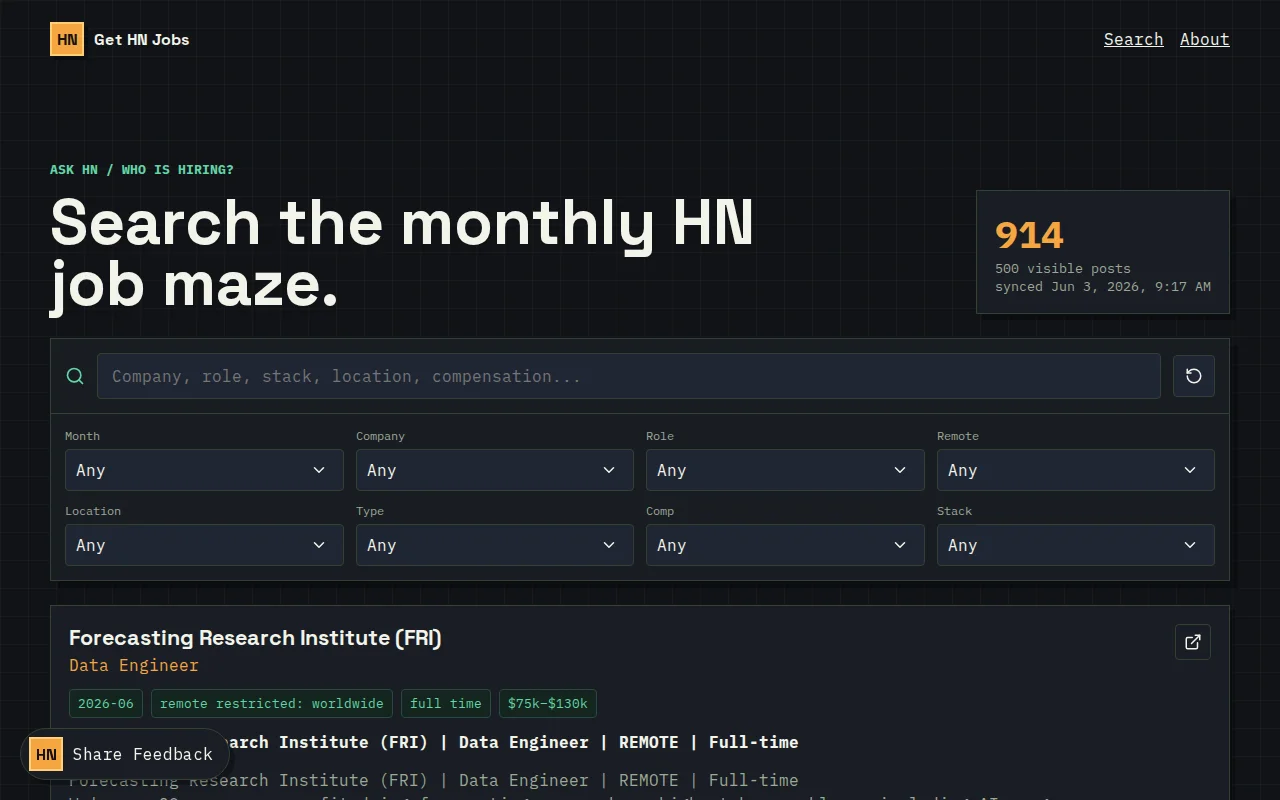Viewport: 1280px width, 800px height.
Task: Click the remote restricted: worldwide tag
Action: 272,703
